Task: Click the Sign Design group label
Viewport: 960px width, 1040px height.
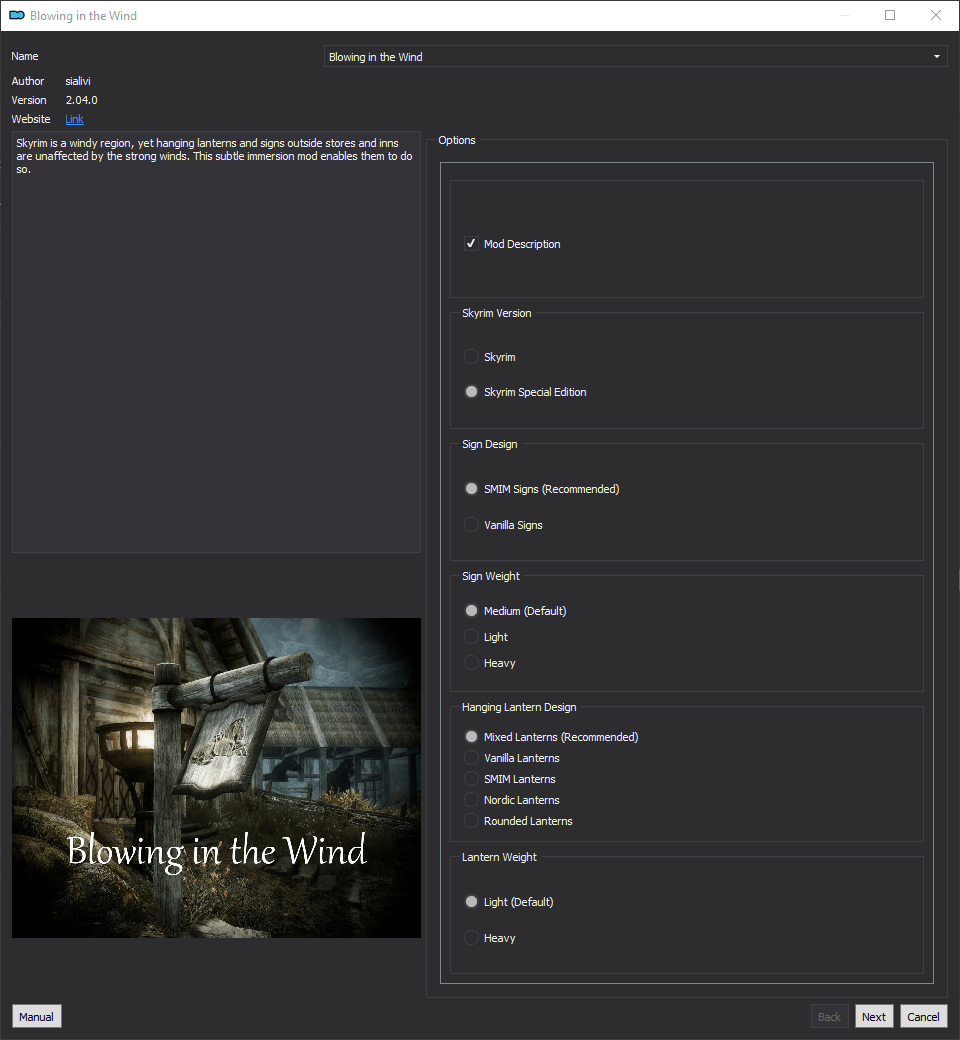Action: tap(490, 444)
